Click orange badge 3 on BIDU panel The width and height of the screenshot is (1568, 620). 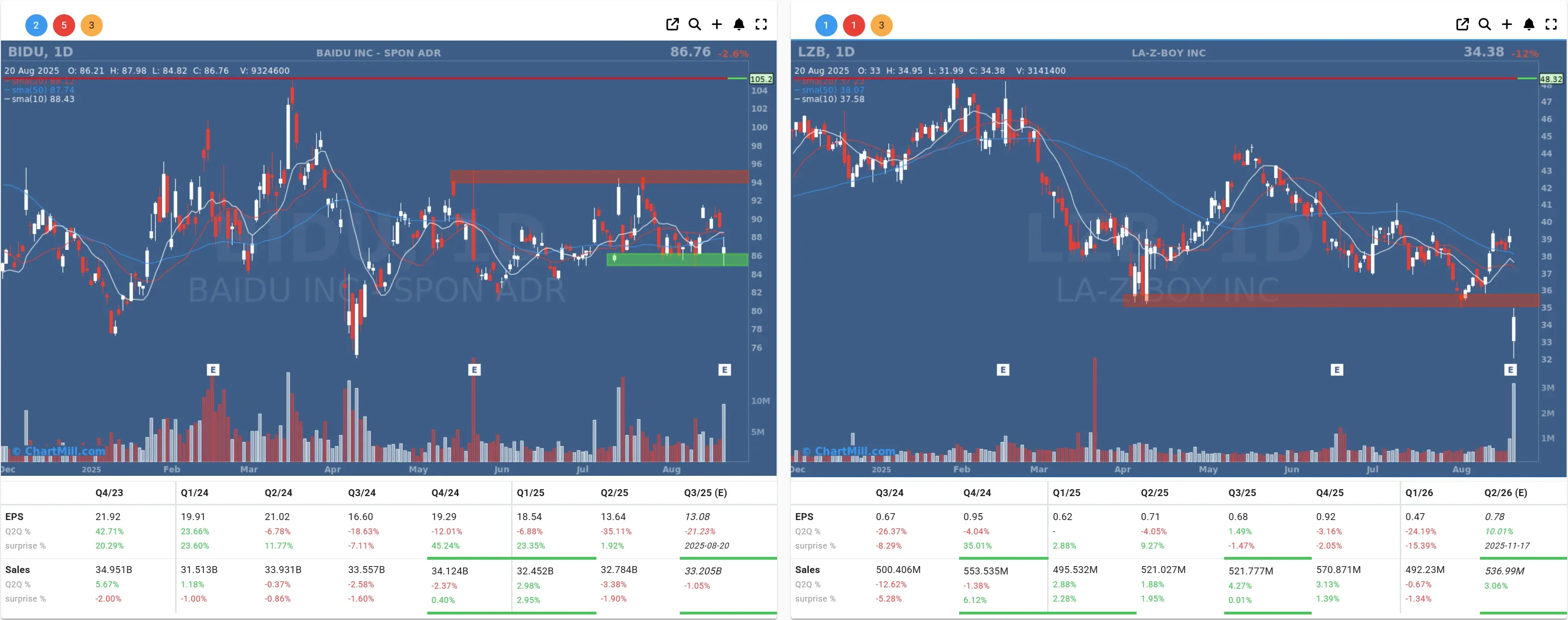[x=92, y=25]
